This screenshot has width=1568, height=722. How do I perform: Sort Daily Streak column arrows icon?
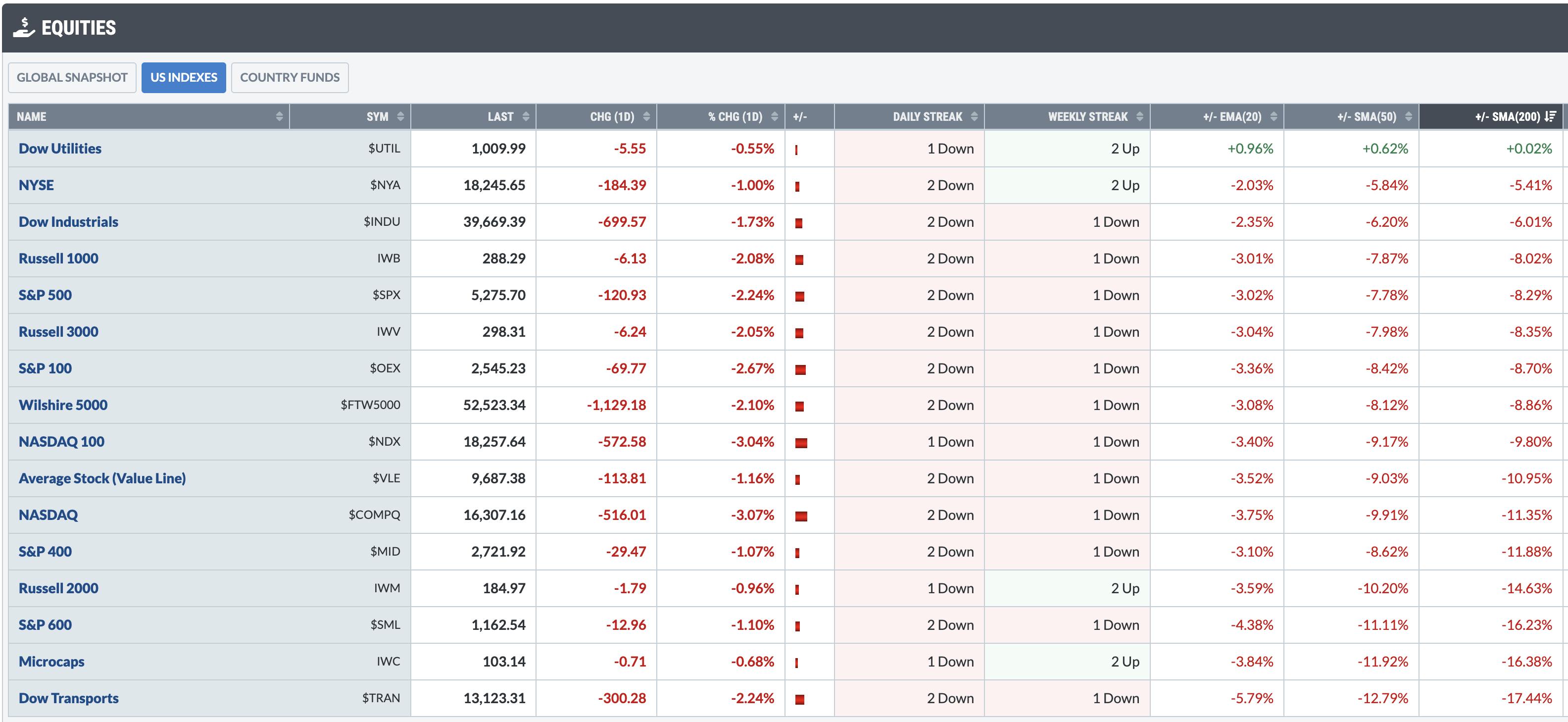tap(974, 116)
